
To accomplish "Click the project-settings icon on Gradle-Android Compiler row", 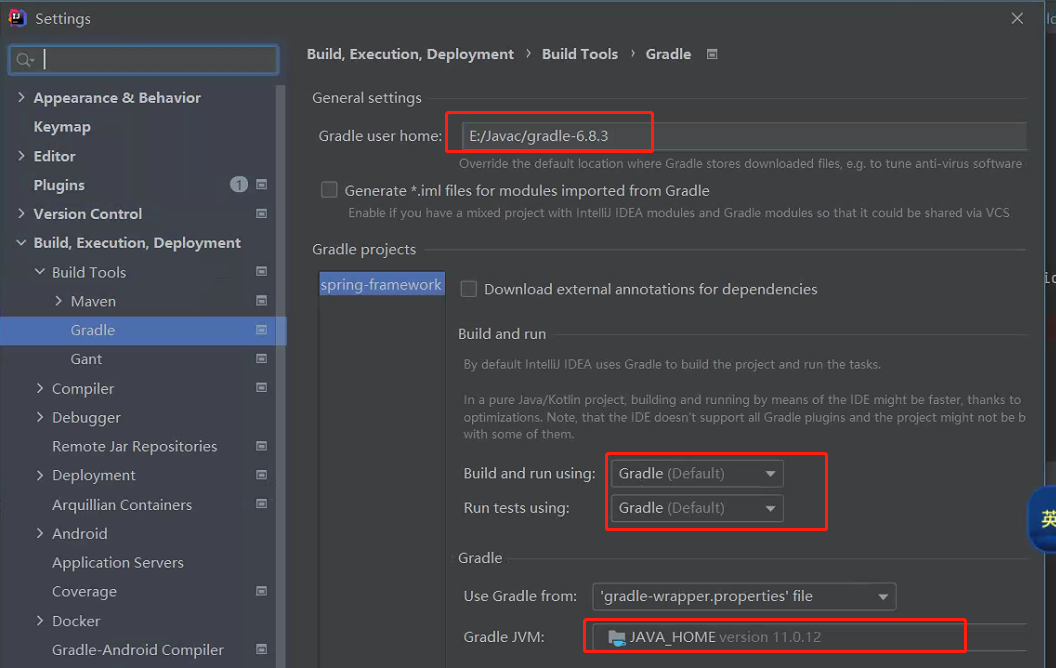I will pyautogui.click(x=262, y=649).
